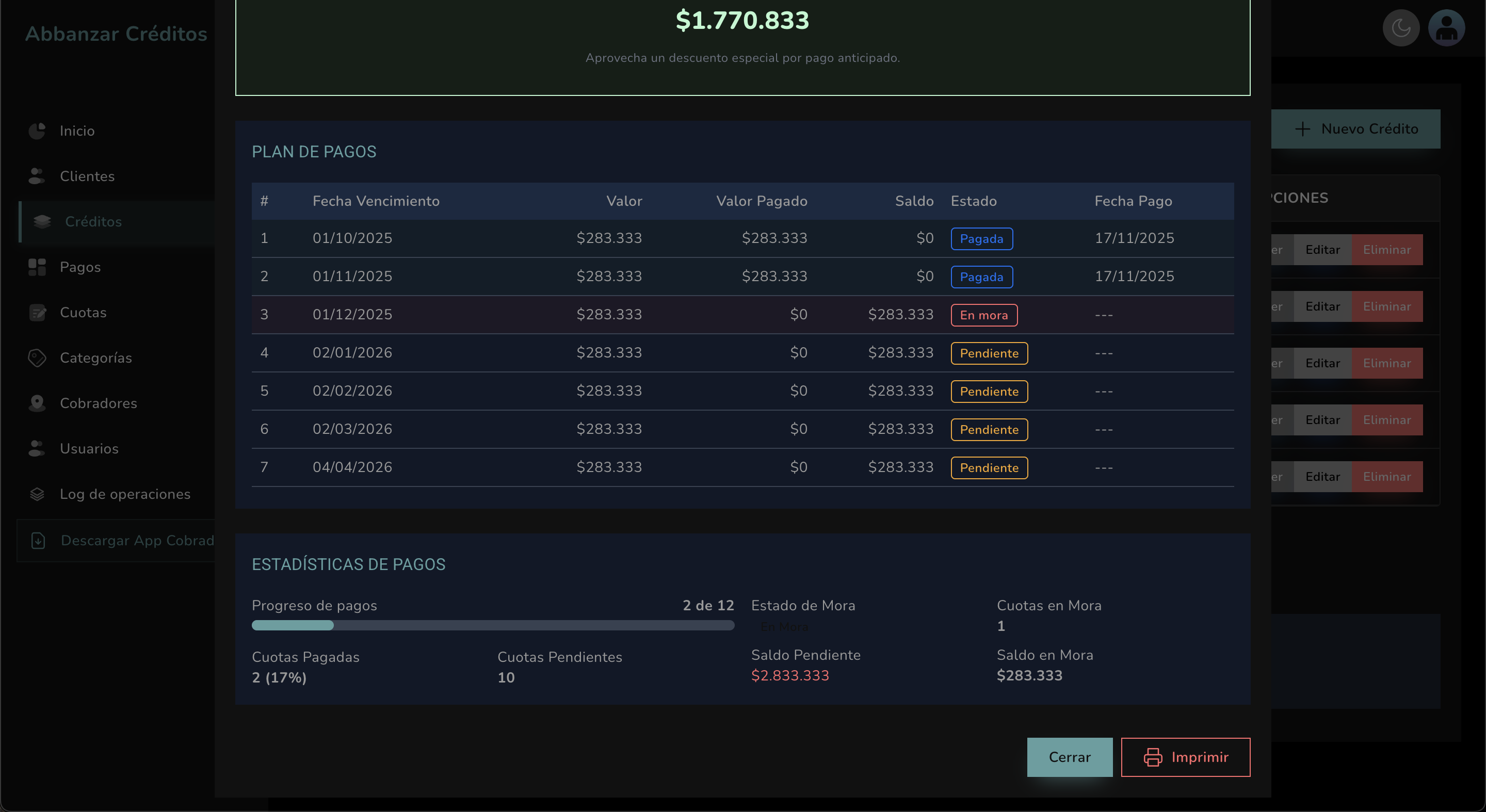Click the Pagada badge for 01/11/2025

point(981,277)
